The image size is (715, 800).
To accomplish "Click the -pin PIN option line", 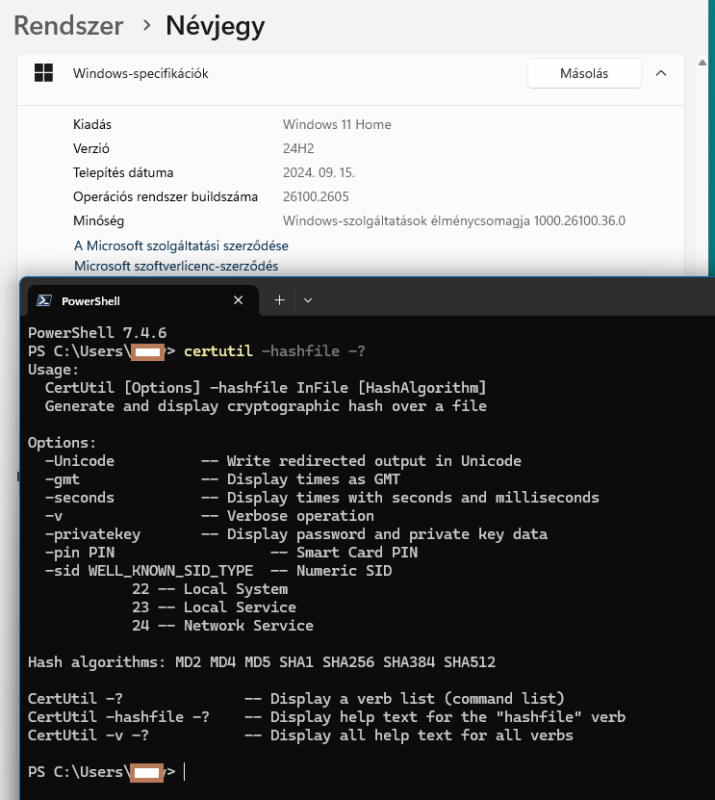I will pyautogui.click(x=231, y=552).
